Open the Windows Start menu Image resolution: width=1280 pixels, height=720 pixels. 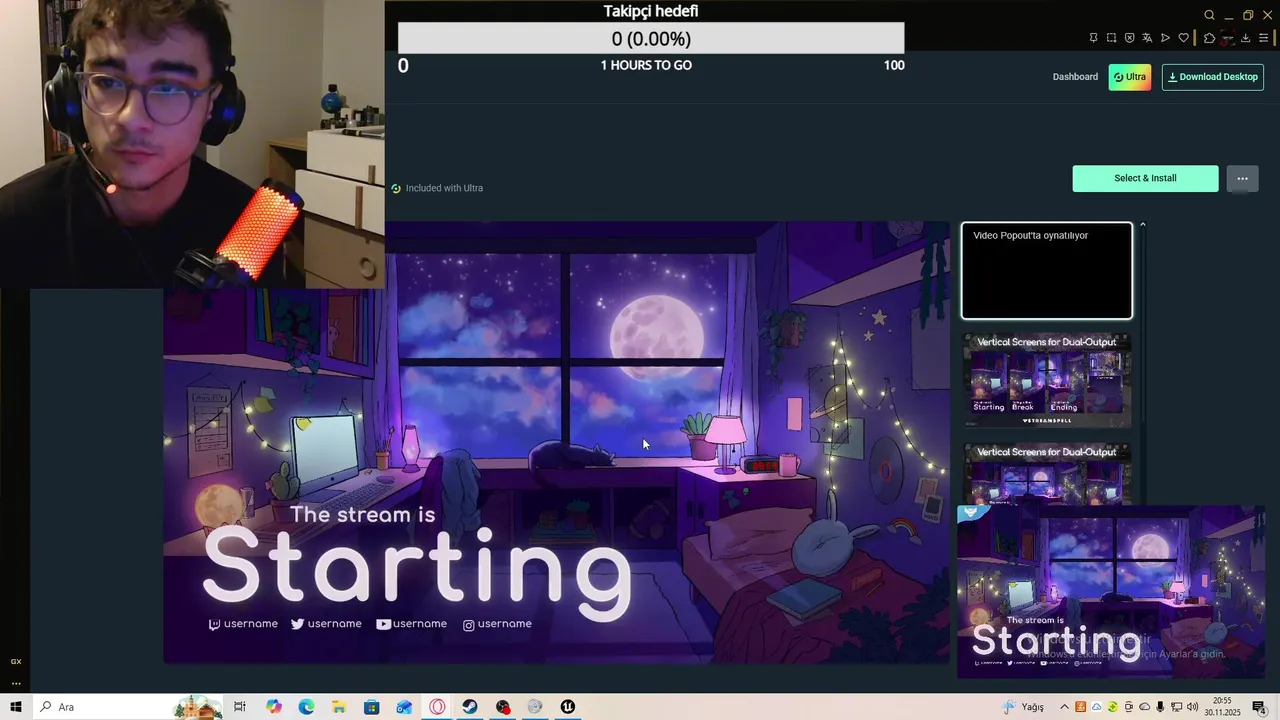point(15,707)
